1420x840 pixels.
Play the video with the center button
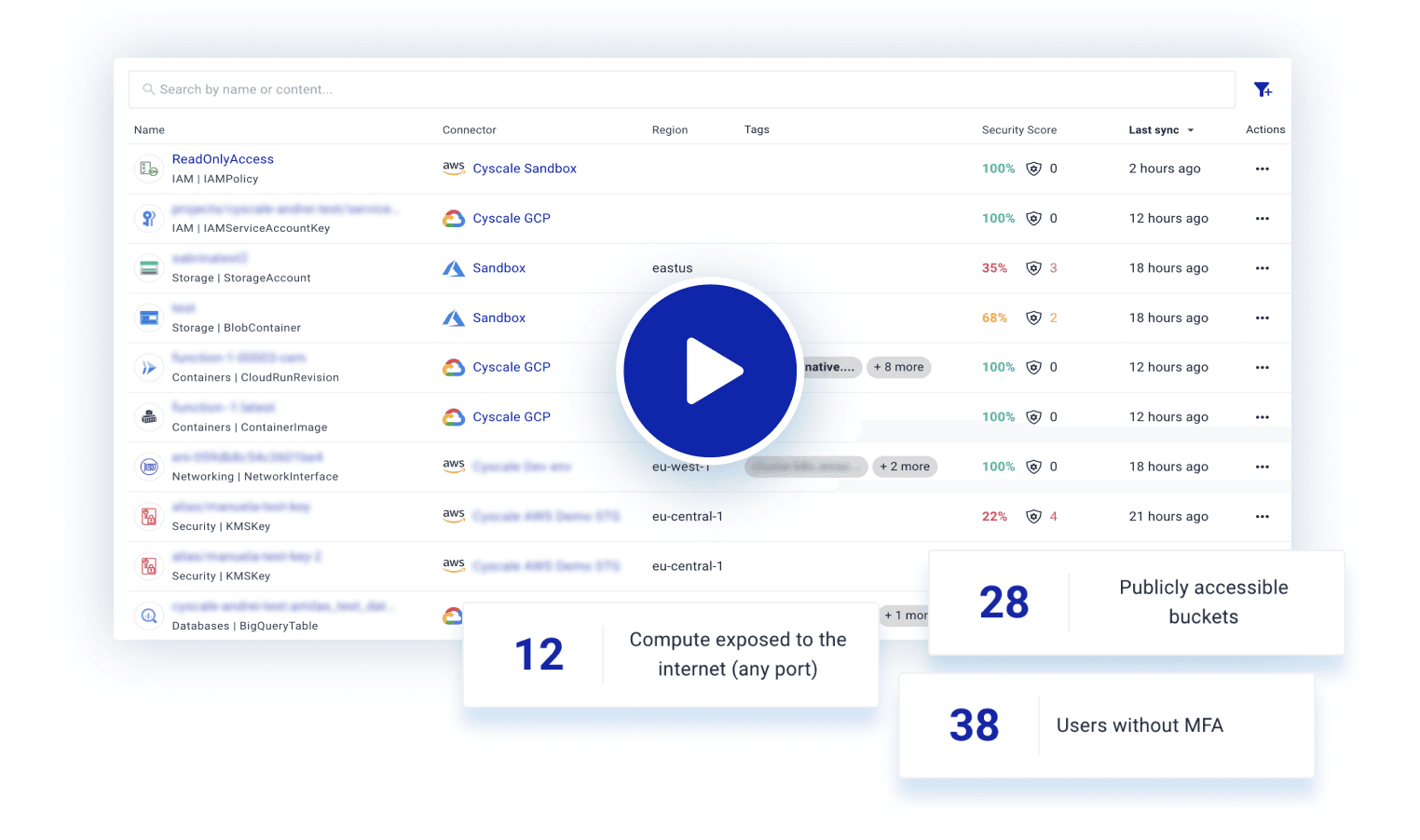tap(710, 371)
